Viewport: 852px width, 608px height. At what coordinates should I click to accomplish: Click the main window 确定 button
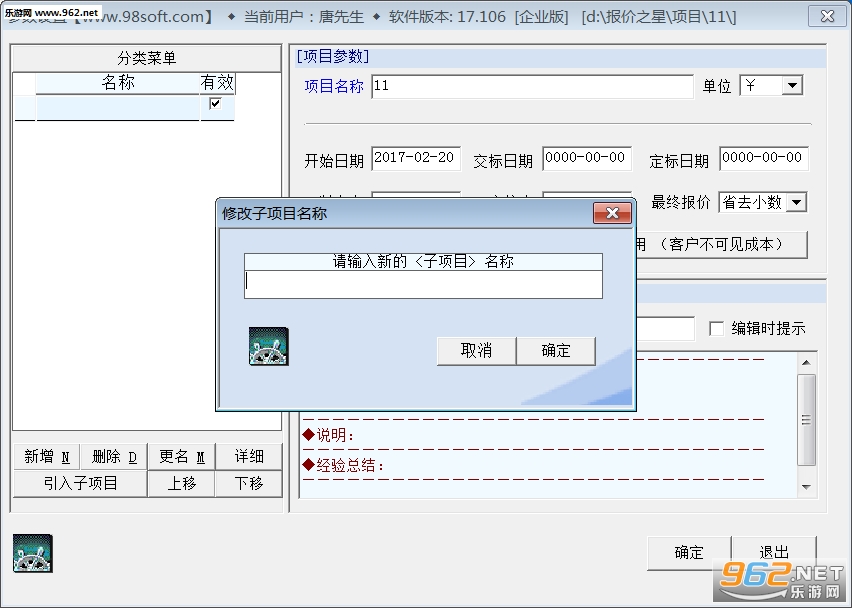[689, 553]
